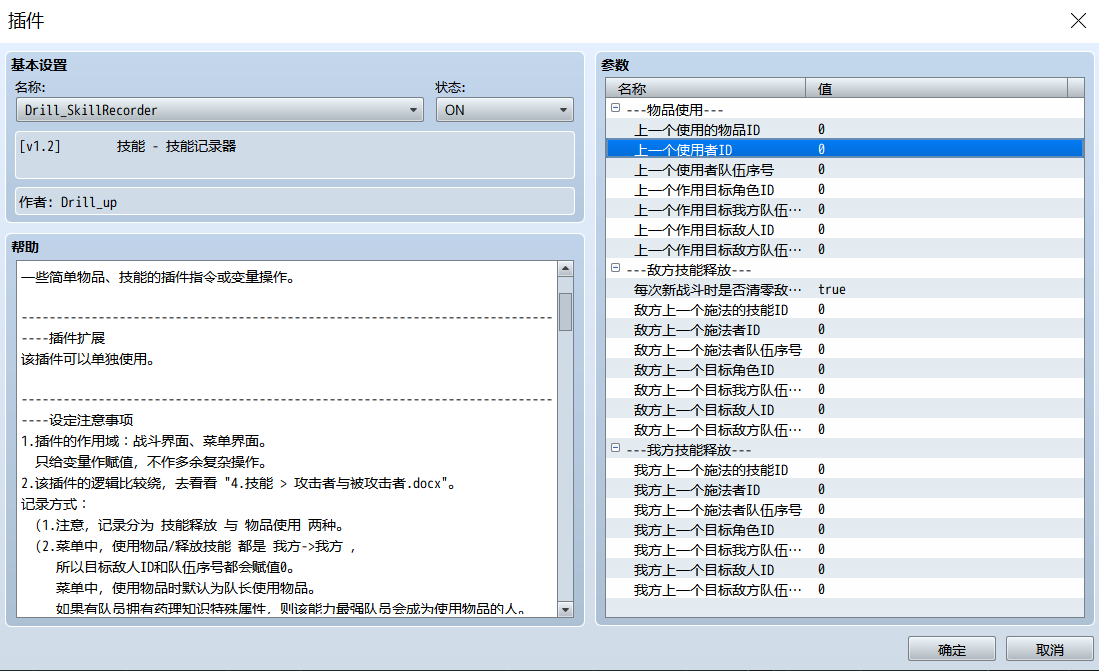1099x671 pixels.
Task: Click the help line ----插件扩展
Action: (63, 338)
